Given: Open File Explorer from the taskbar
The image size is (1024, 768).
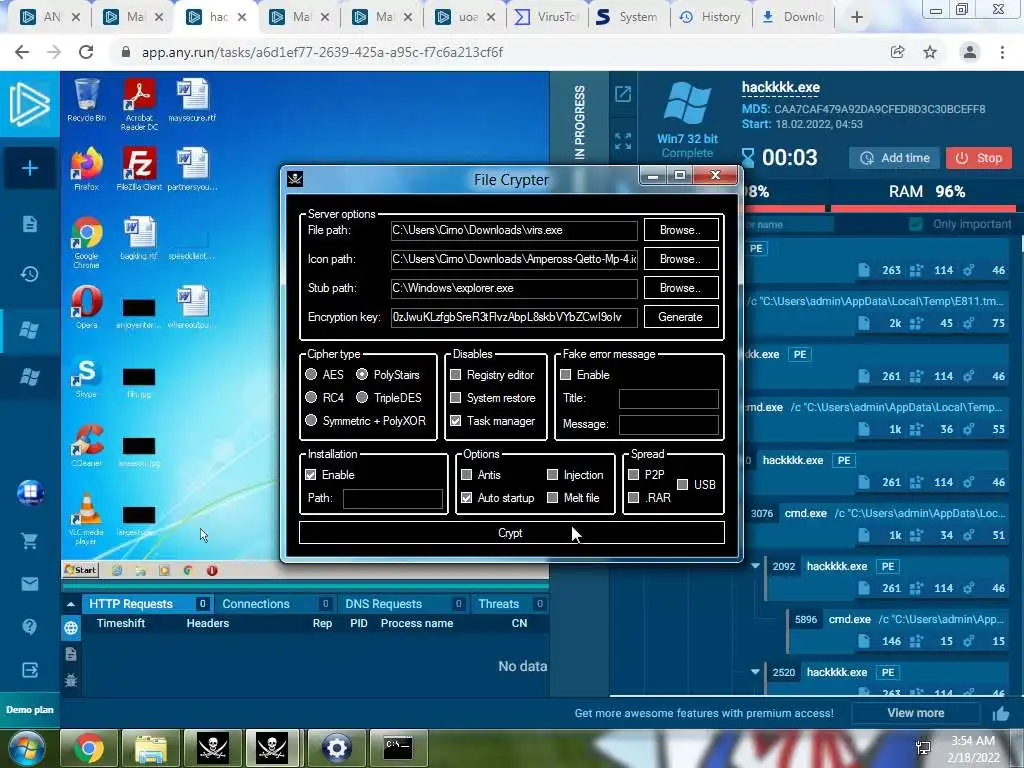Looking at the screenshot, I should 150,747.
